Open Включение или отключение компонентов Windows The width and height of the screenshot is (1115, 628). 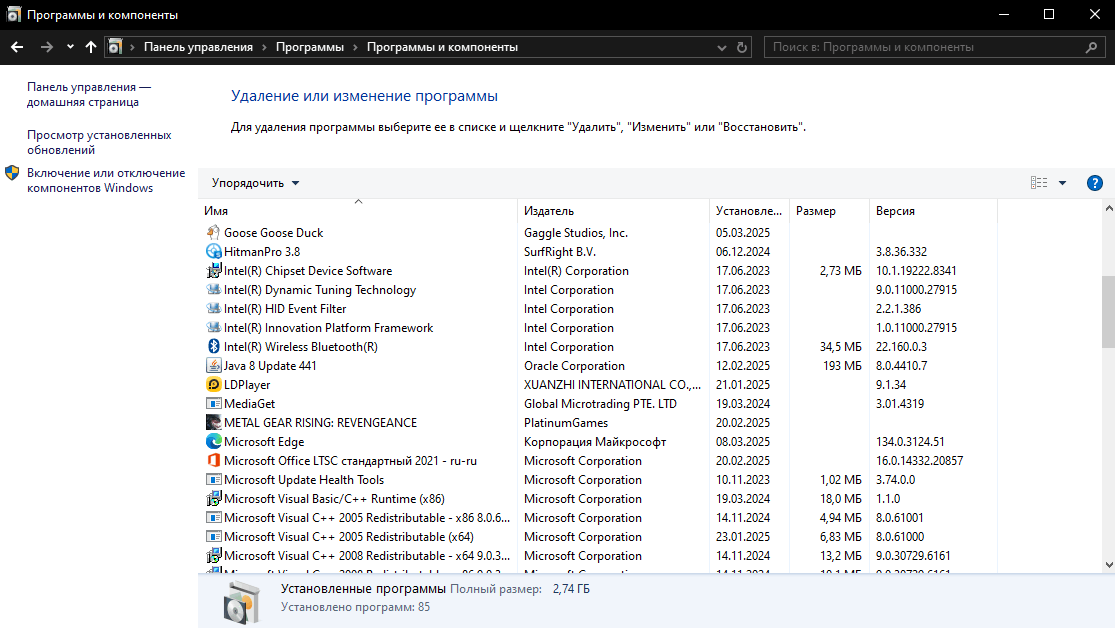pos(106,180)
